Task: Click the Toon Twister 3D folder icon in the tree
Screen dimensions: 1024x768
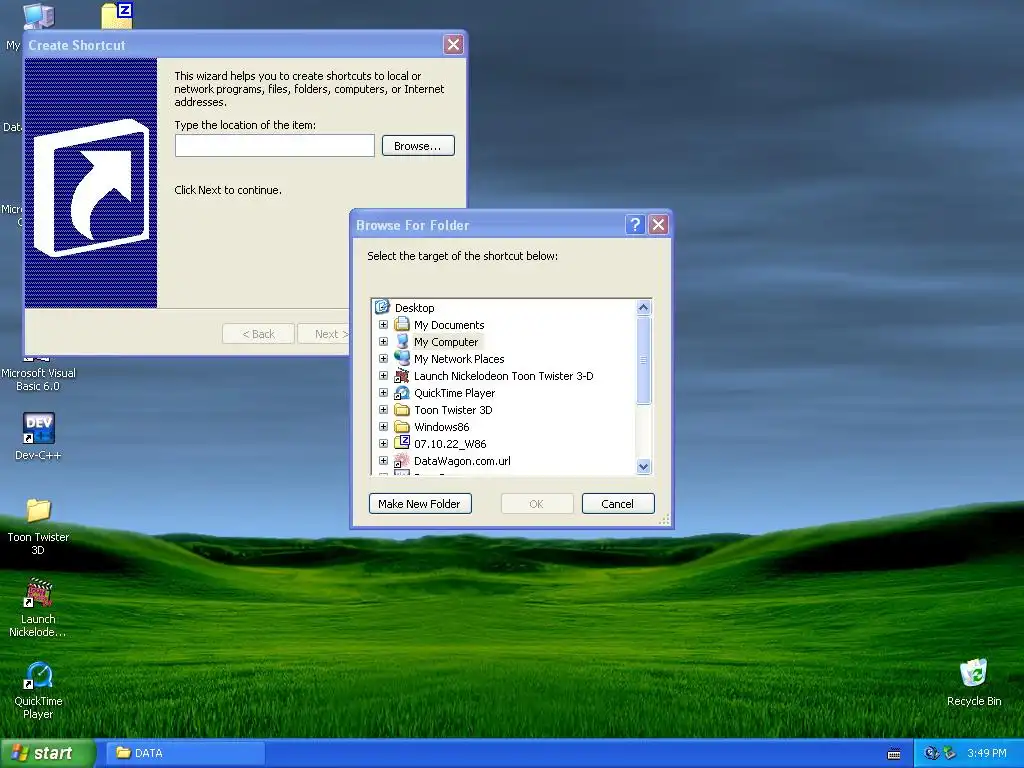Action: pyautogui.click(x=402, y=409)
